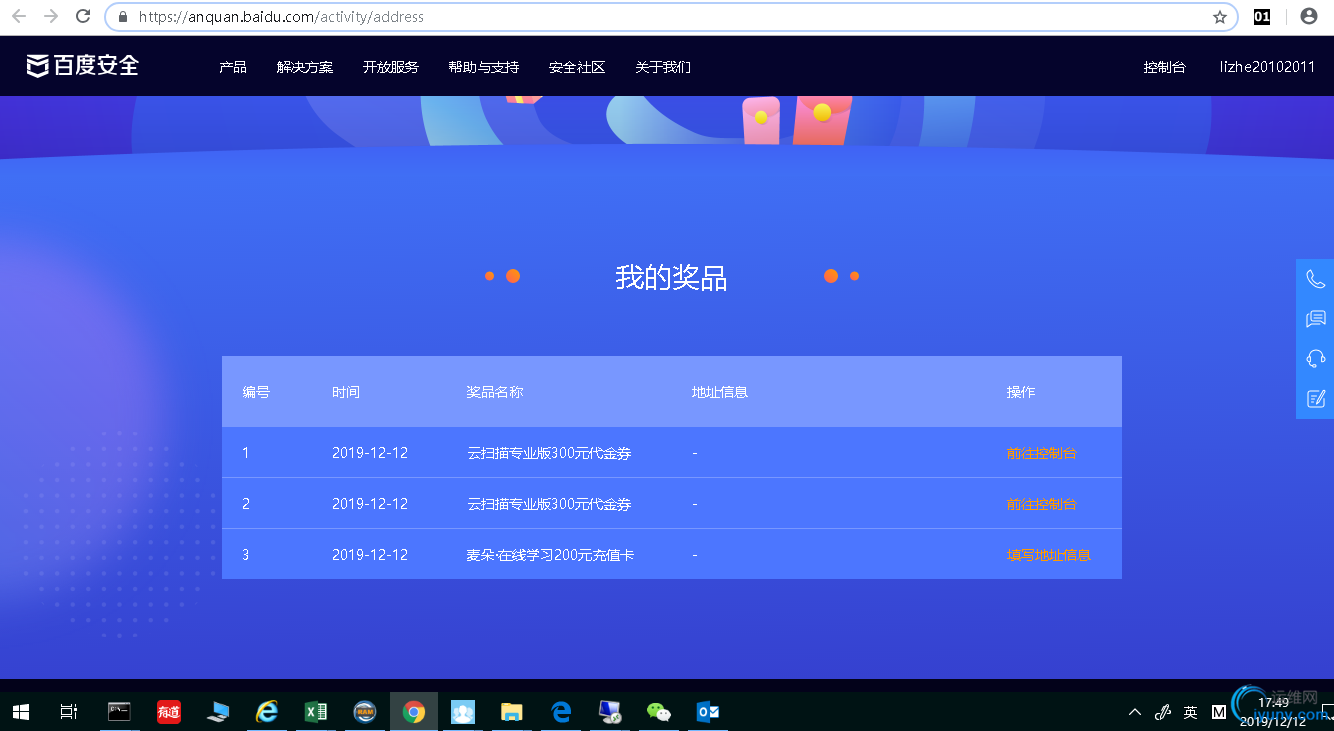Click the 操作 column header
The image size is (1334, 731).
1021,392
